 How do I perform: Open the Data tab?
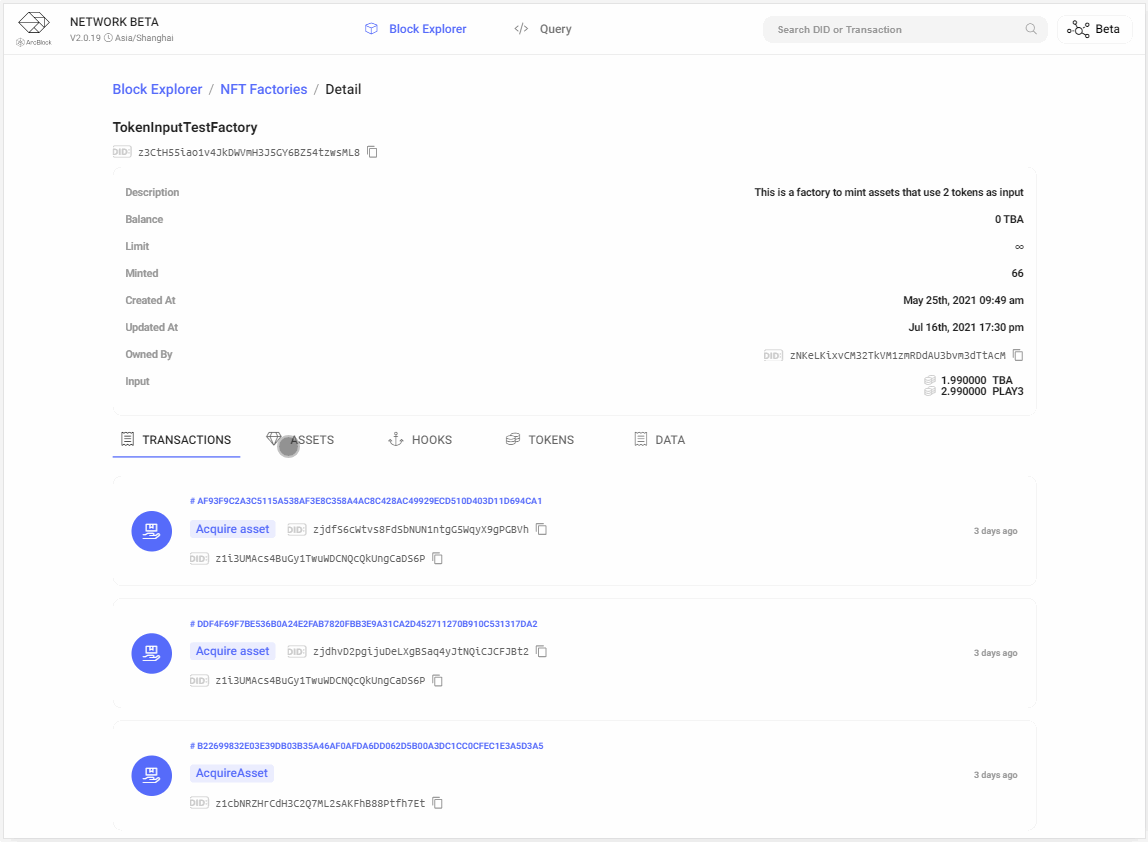coord(660,440)
